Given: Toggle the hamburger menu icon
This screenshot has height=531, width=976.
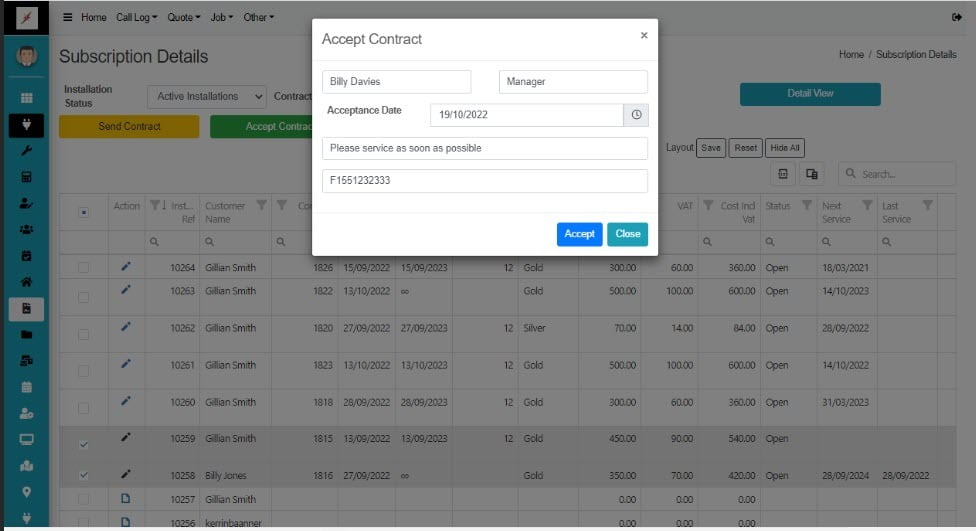Looking at the screenshot, I should (68, 18).
